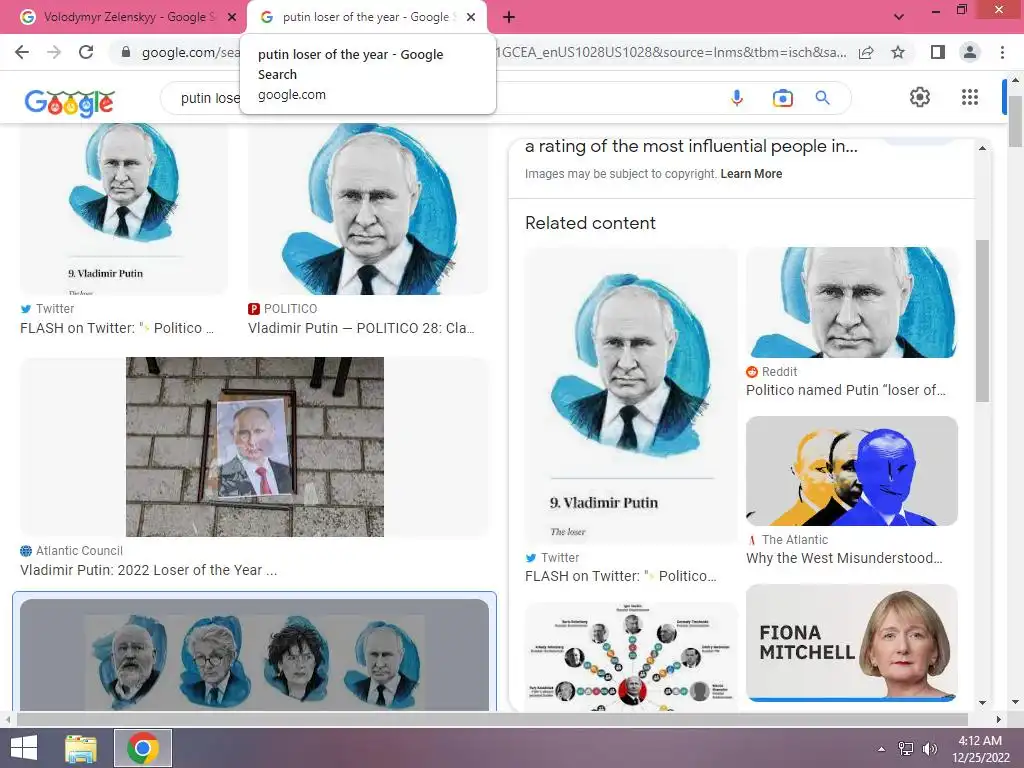Select four blue portraits thumbnail
This screenshot has height=768, width=1024.
[255, 655]
